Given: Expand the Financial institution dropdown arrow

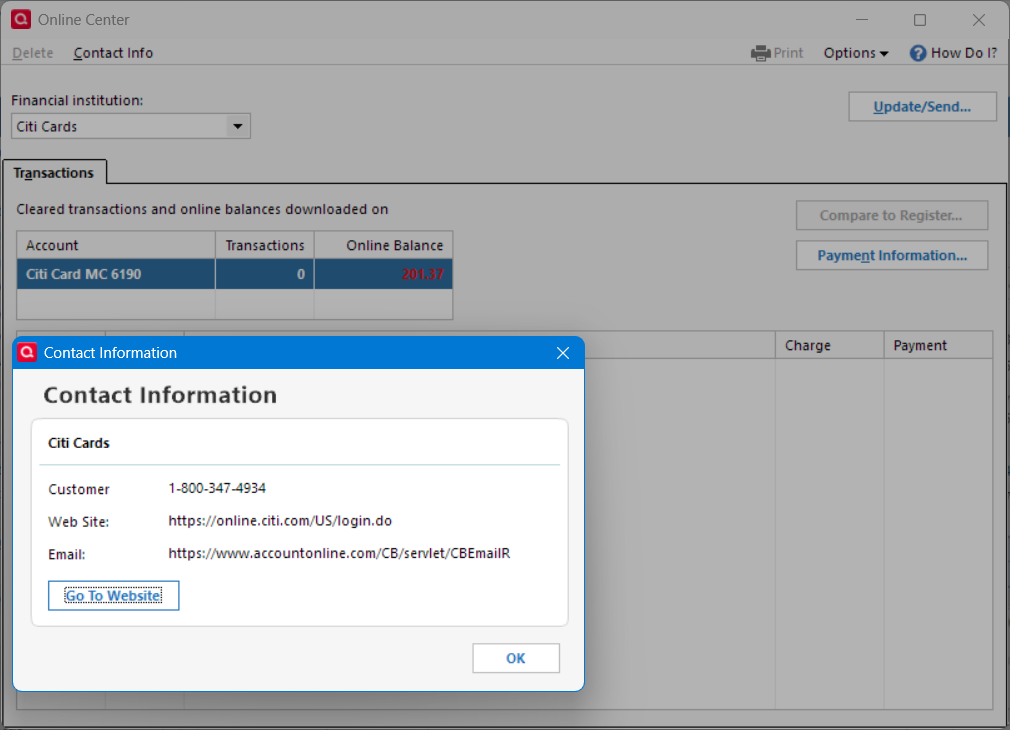Looking at the screenshot, I should 238,126.
